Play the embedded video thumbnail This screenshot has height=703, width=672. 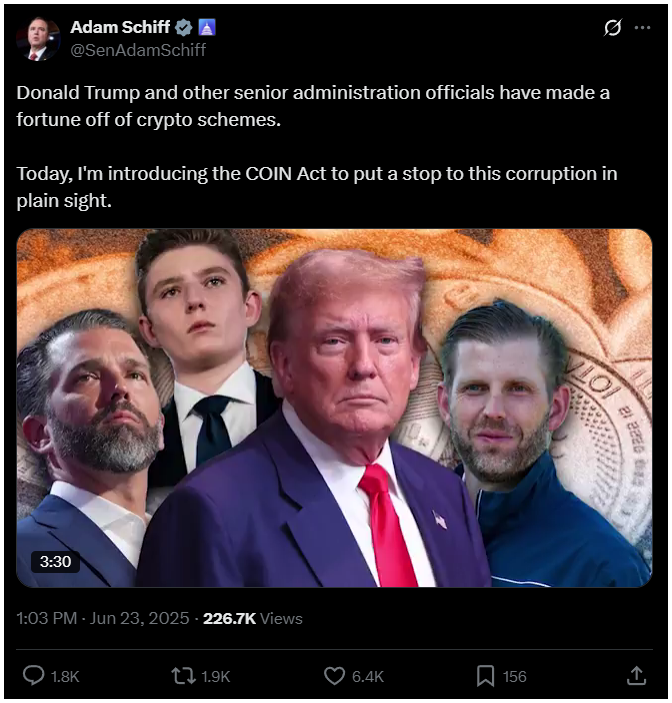pyautogui.click(x=334, y=408)
